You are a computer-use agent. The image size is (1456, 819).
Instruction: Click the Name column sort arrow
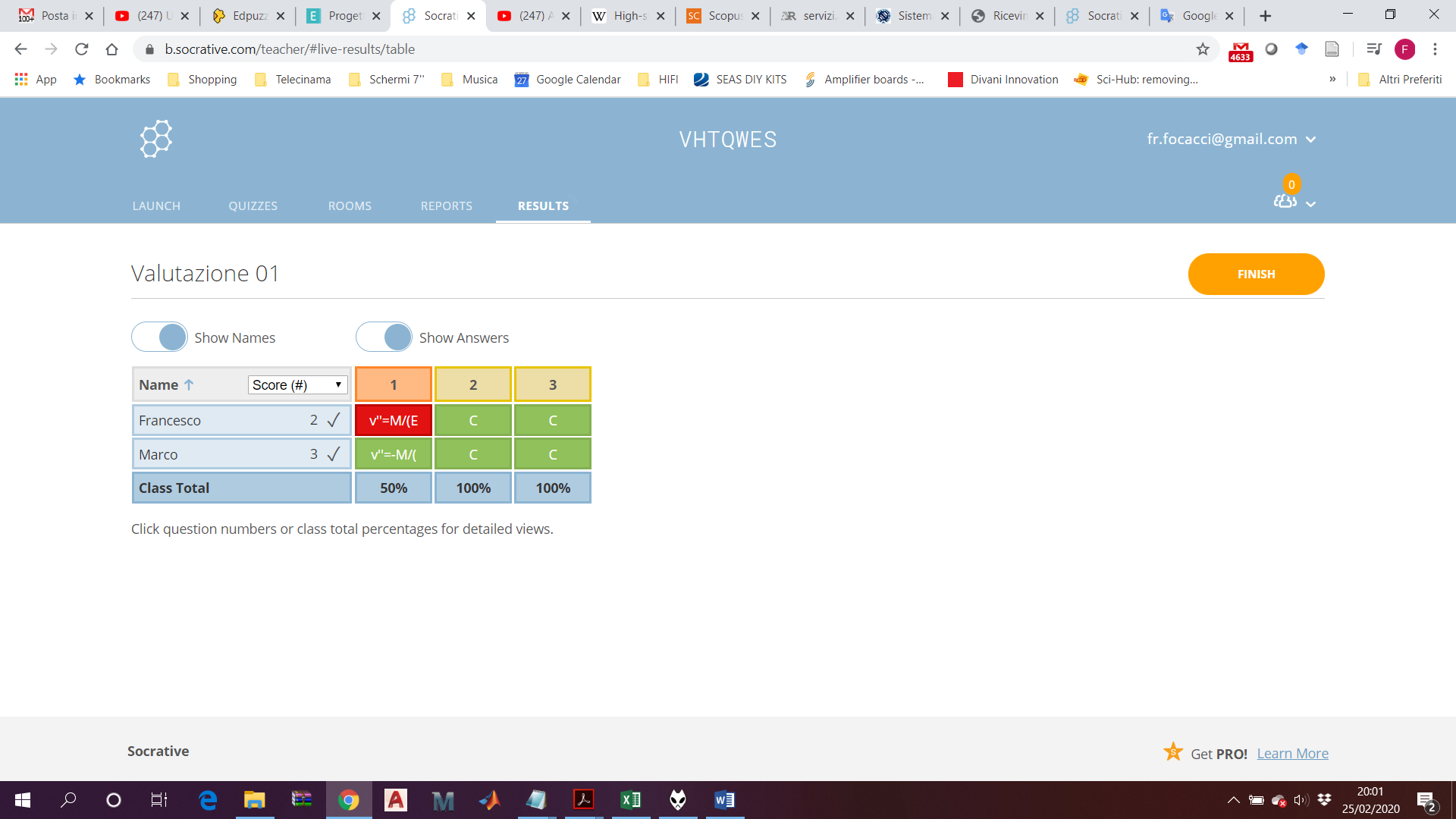coord(189,384)
